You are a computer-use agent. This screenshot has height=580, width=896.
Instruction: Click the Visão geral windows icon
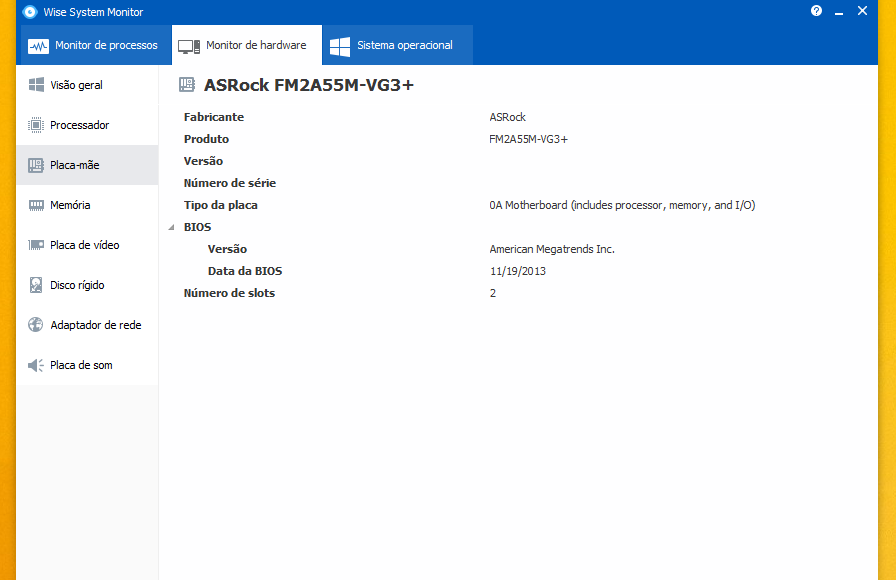pos(36,85)
